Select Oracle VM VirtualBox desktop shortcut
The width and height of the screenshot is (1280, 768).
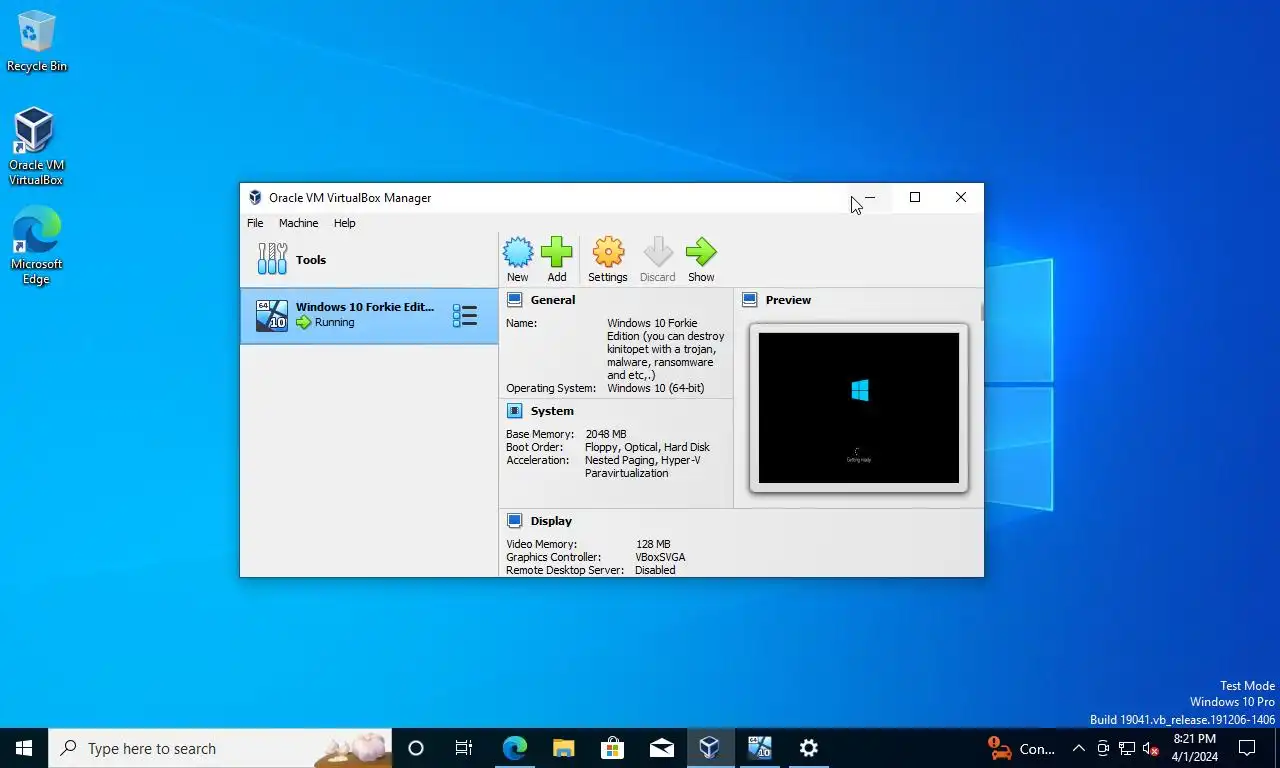(x=36, y=147)
